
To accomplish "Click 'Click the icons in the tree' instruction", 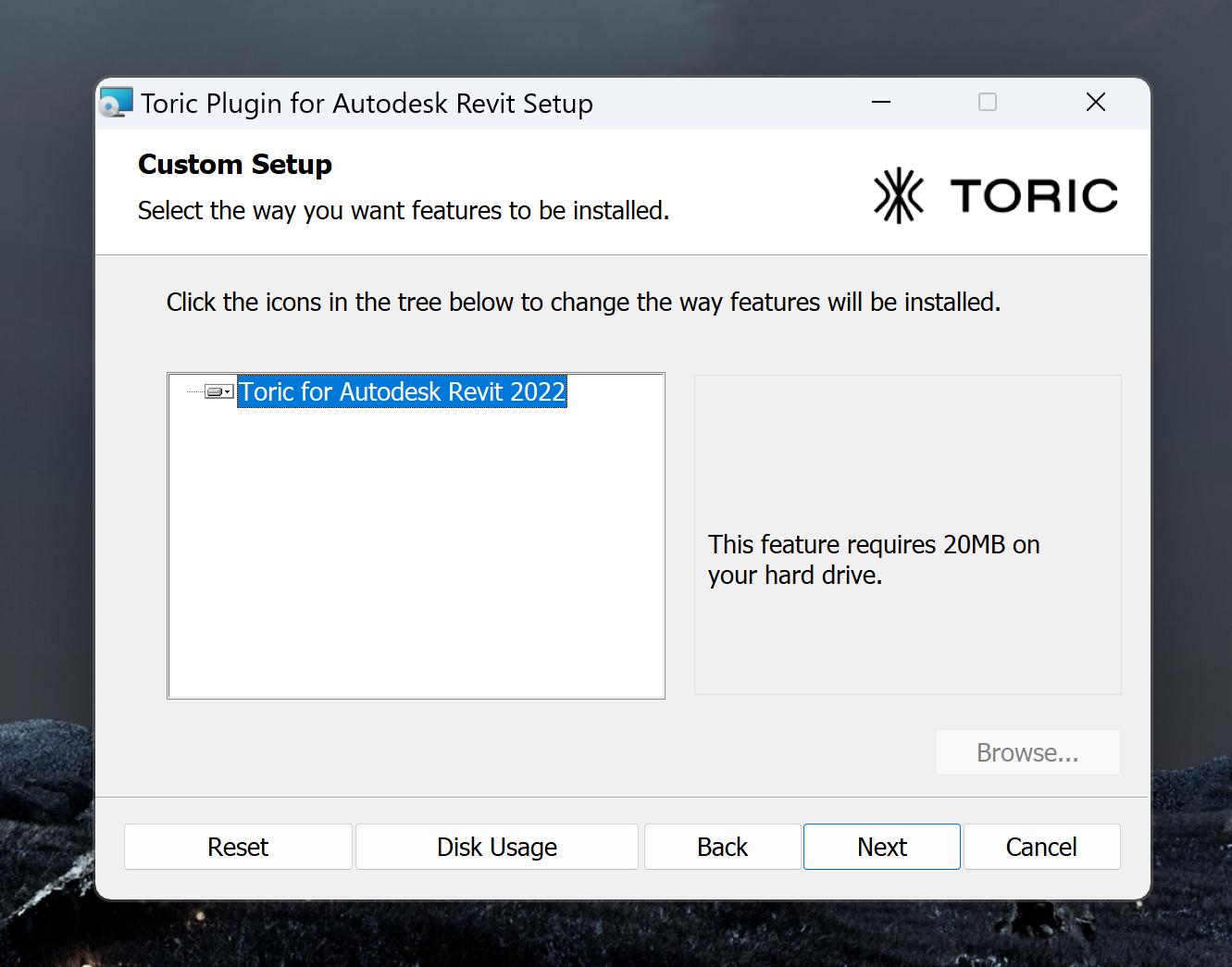I will 583,303.
